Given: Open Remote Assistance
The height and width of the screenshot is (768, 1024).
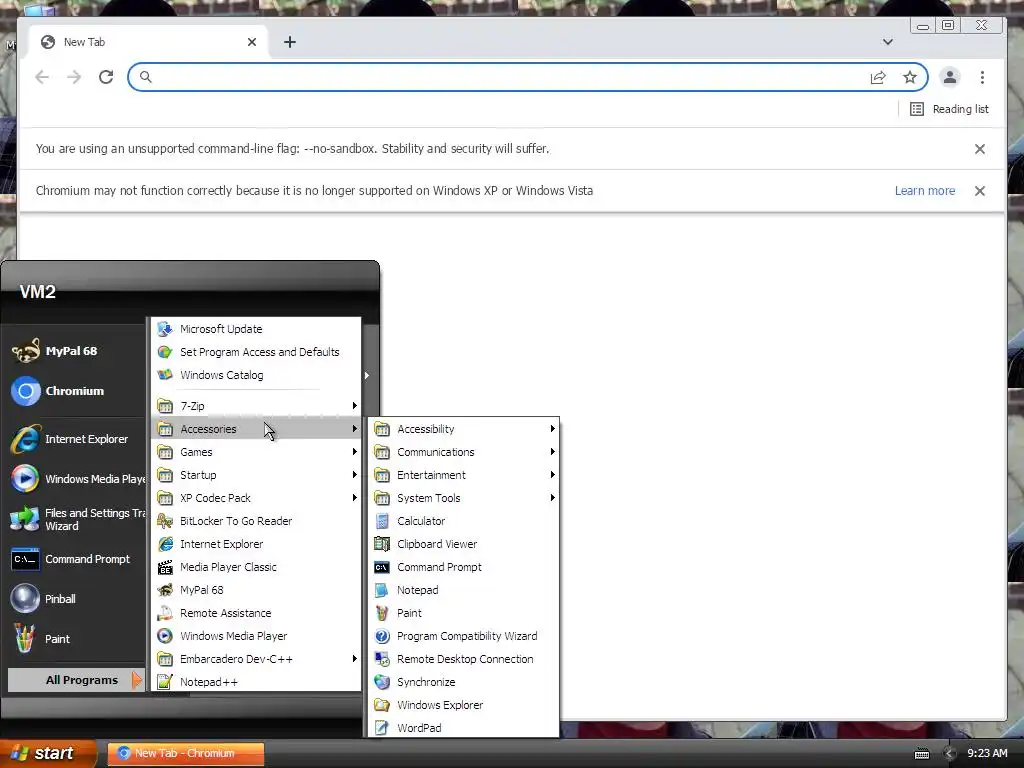Looking at the screenshot, I should [256, 613].
